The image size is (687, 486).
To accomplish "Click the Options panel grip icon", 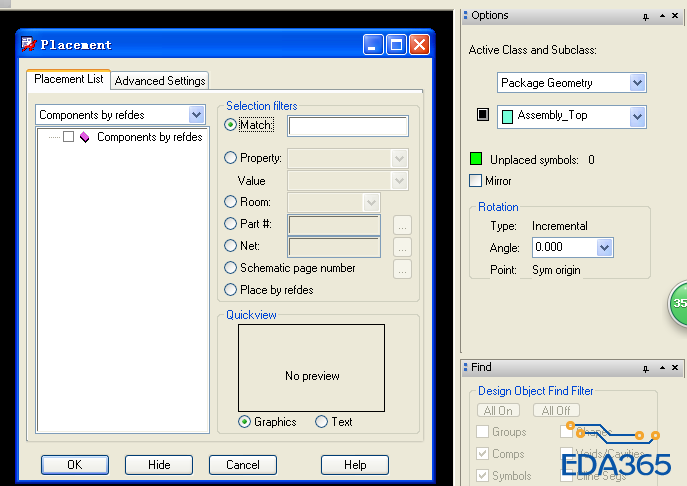I will [465, 15].
